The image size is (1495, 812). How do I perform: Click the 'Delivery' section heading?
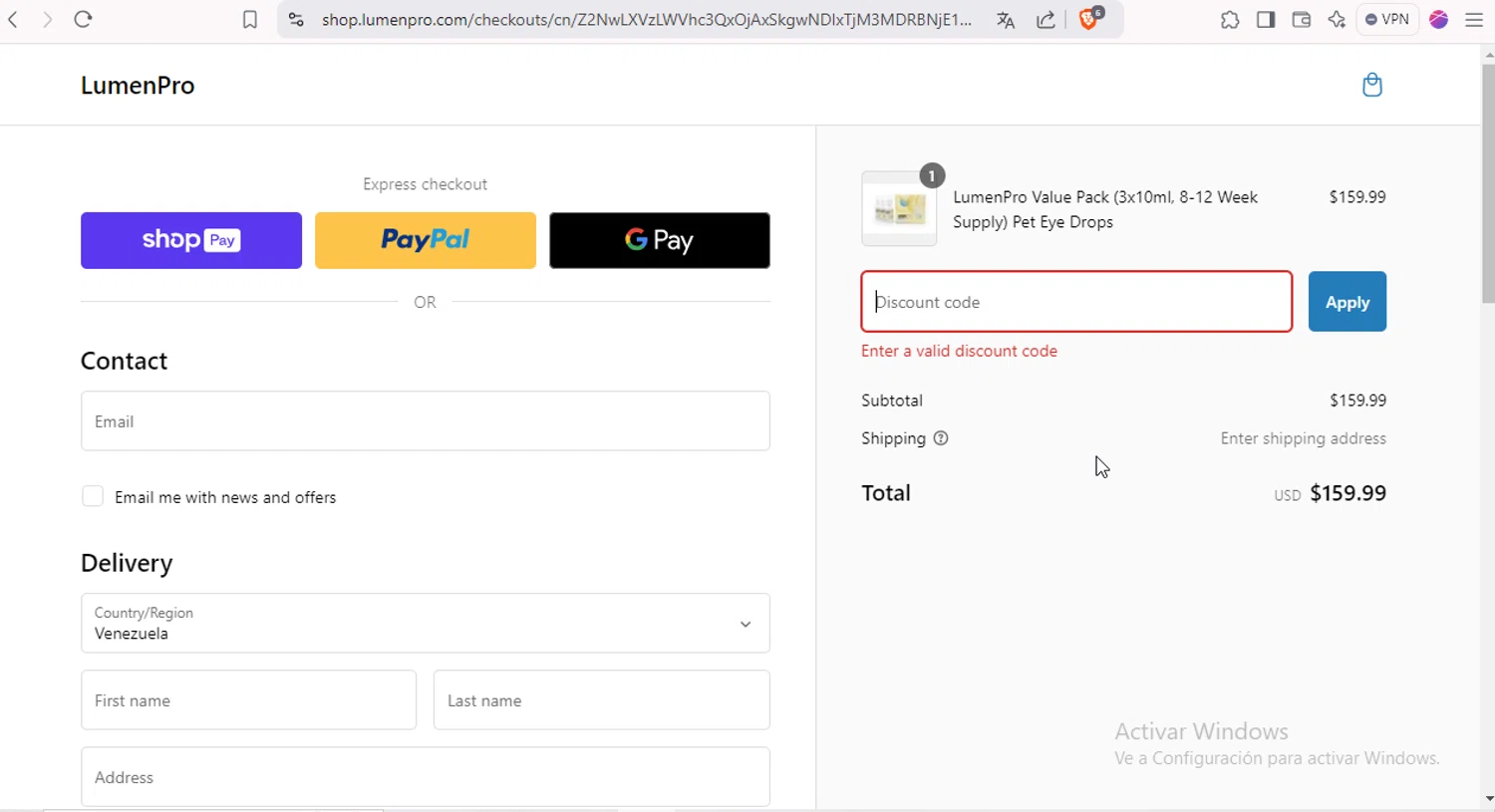[127, 563]
